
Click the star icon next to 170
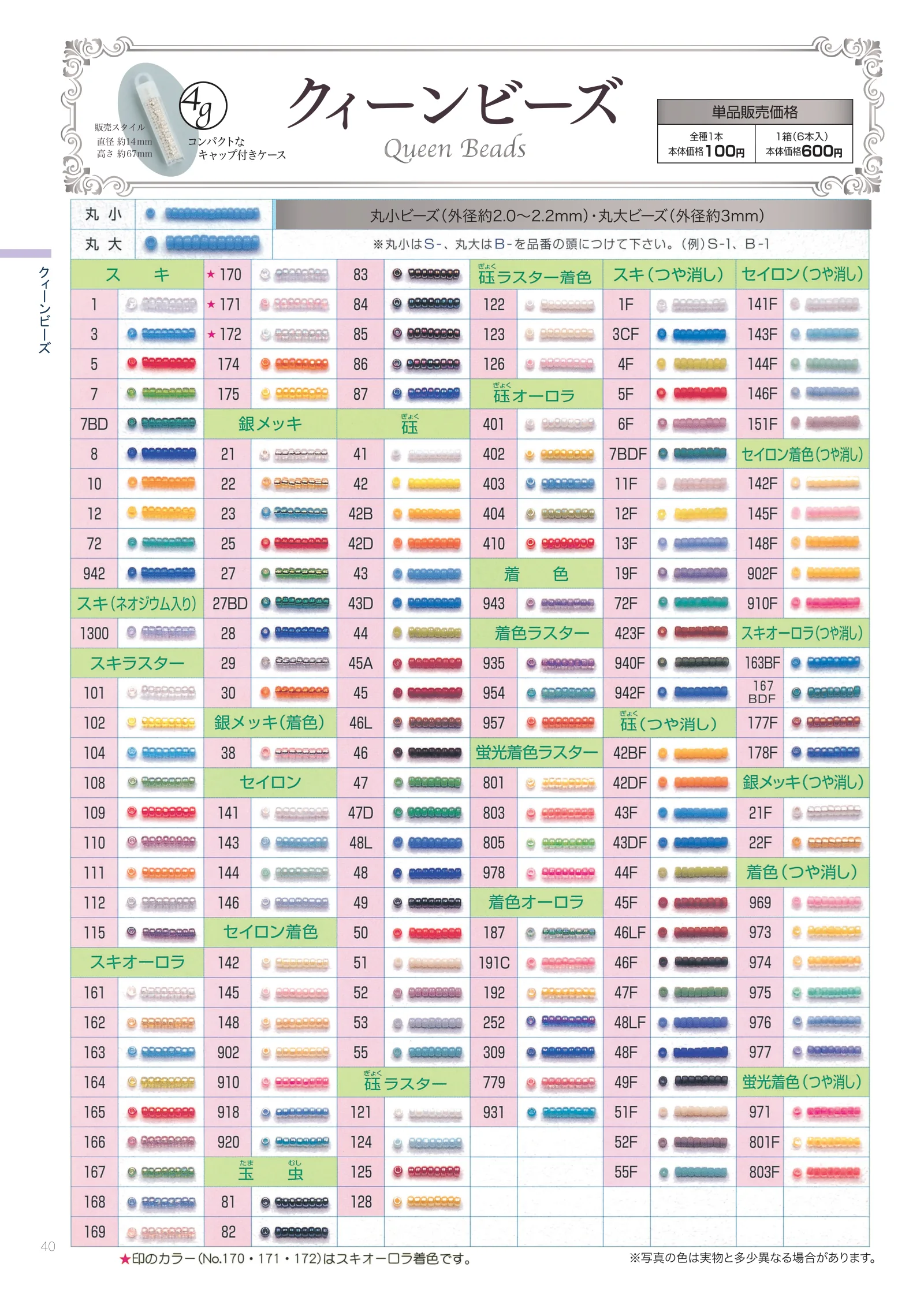[211, 274]
